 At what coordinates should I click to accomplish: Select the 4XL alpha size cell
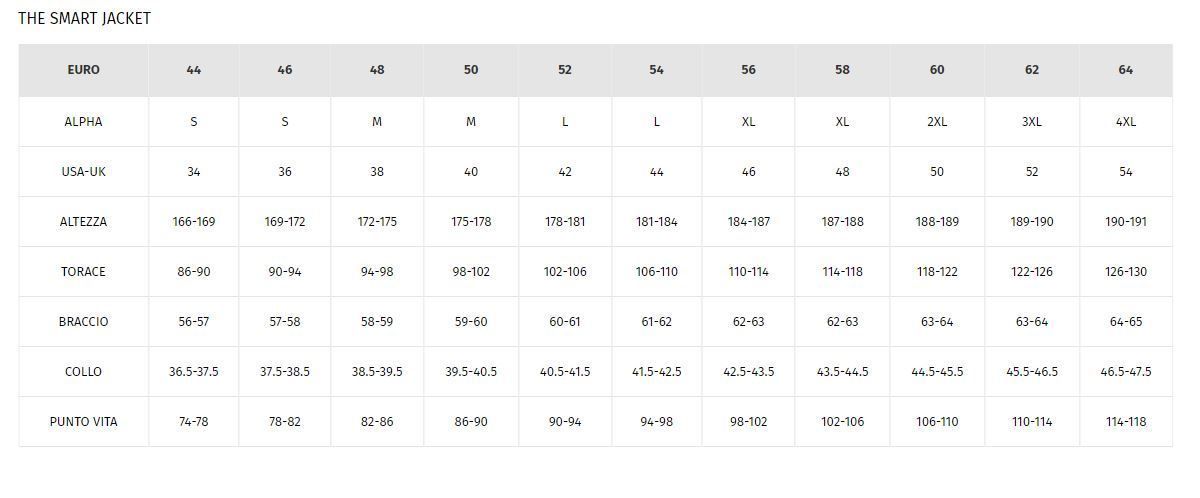(x=1125, y=122)
